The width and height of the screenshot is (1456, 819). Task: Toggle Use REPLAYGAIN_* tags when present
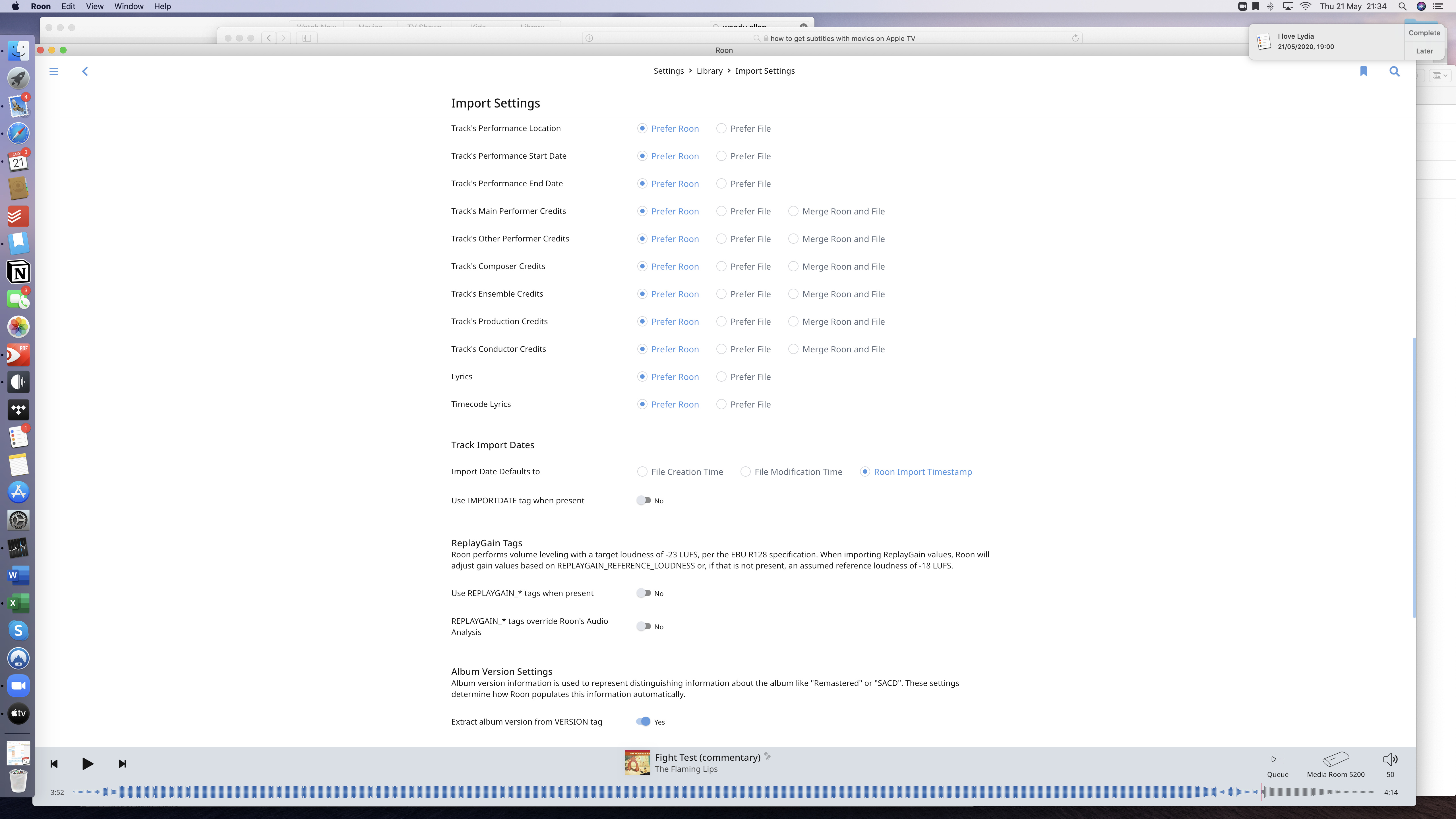tap(643, 593)
